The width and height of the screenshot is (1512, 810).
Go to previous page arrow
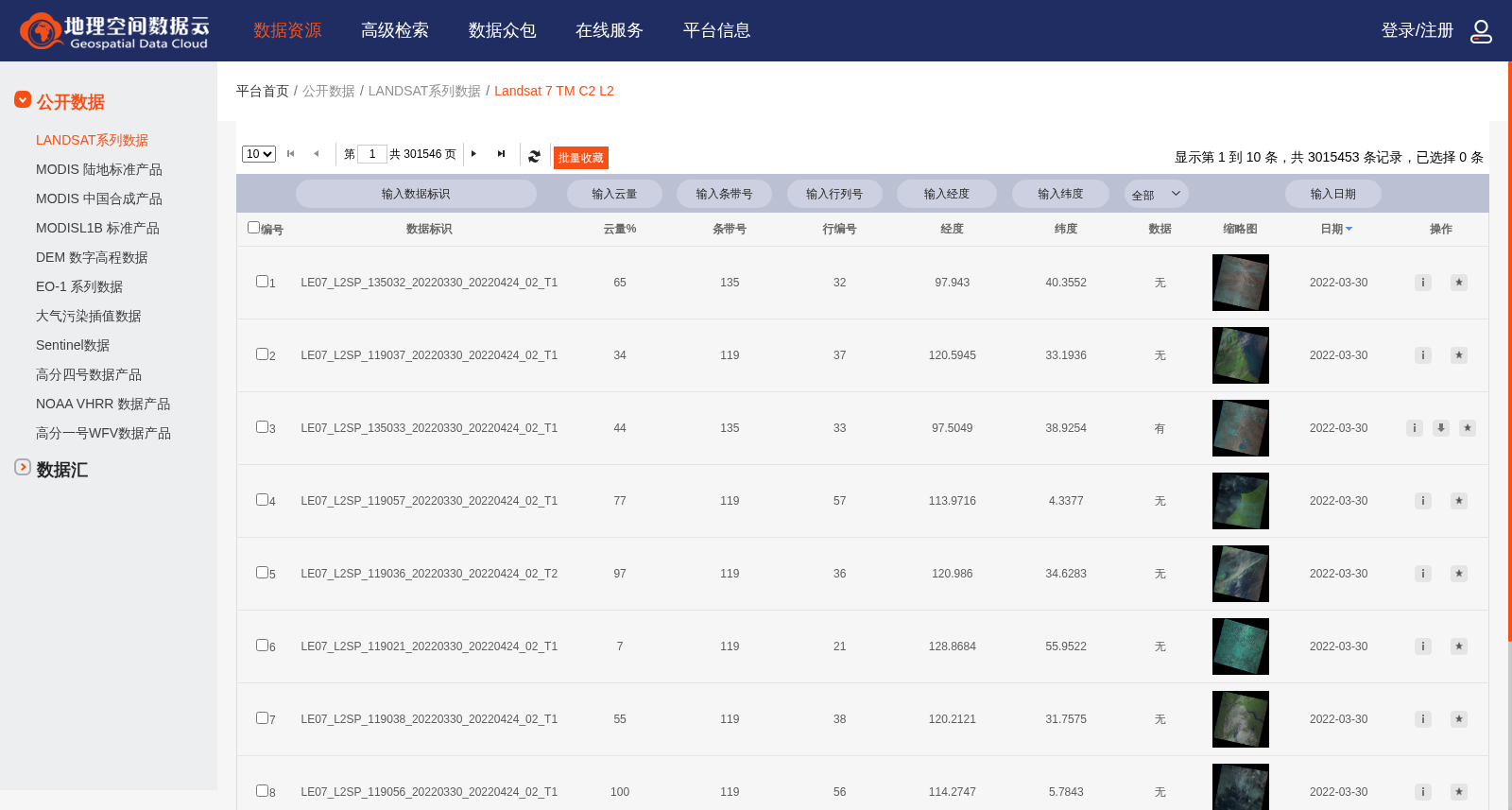tap(317, 154)
